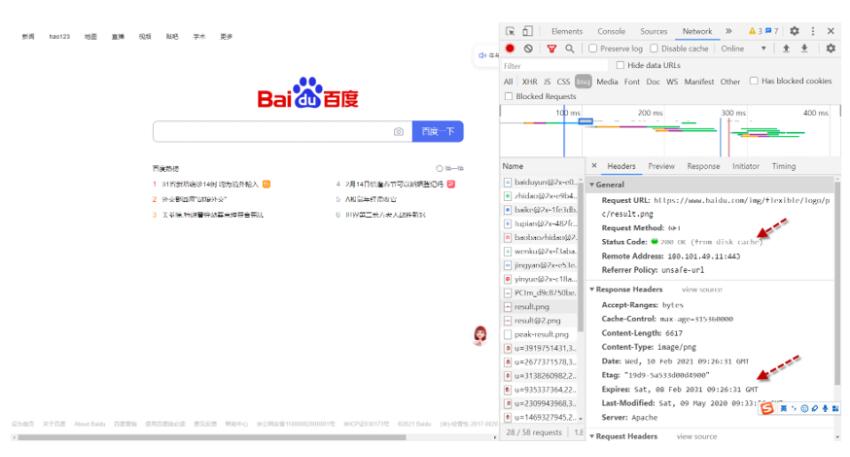Sort requests by the Name column header

[540, 166]
